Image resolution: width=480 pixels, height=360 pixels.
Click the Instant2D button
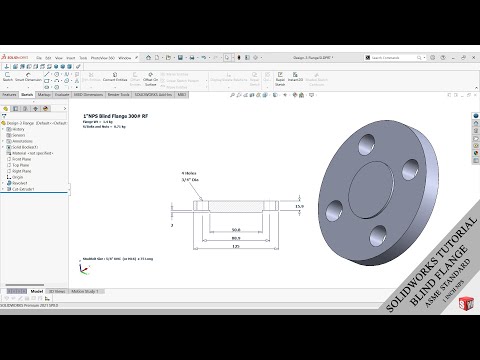coord(295,77)
